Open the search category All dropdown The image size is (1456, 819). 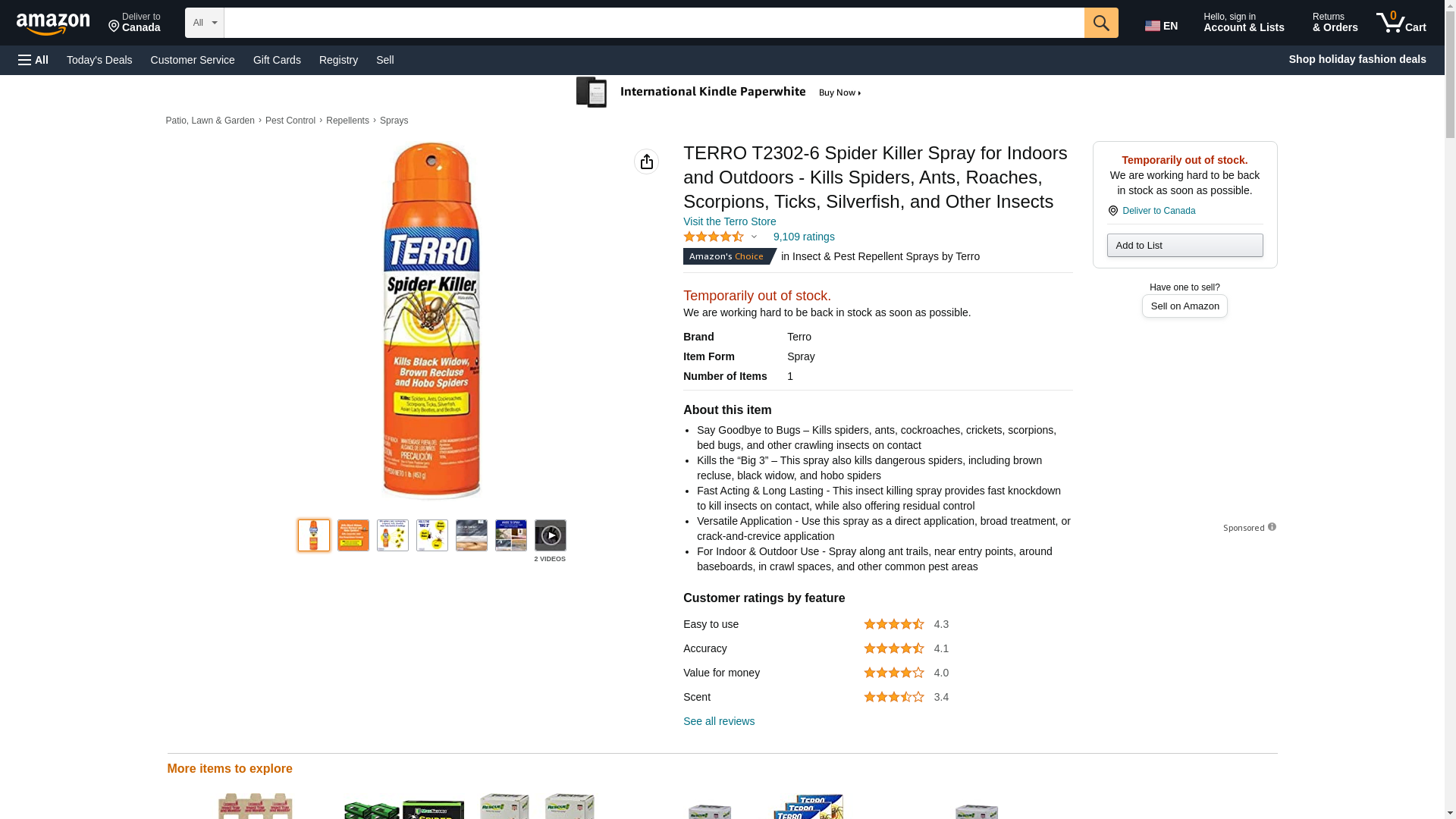point(204,23)
